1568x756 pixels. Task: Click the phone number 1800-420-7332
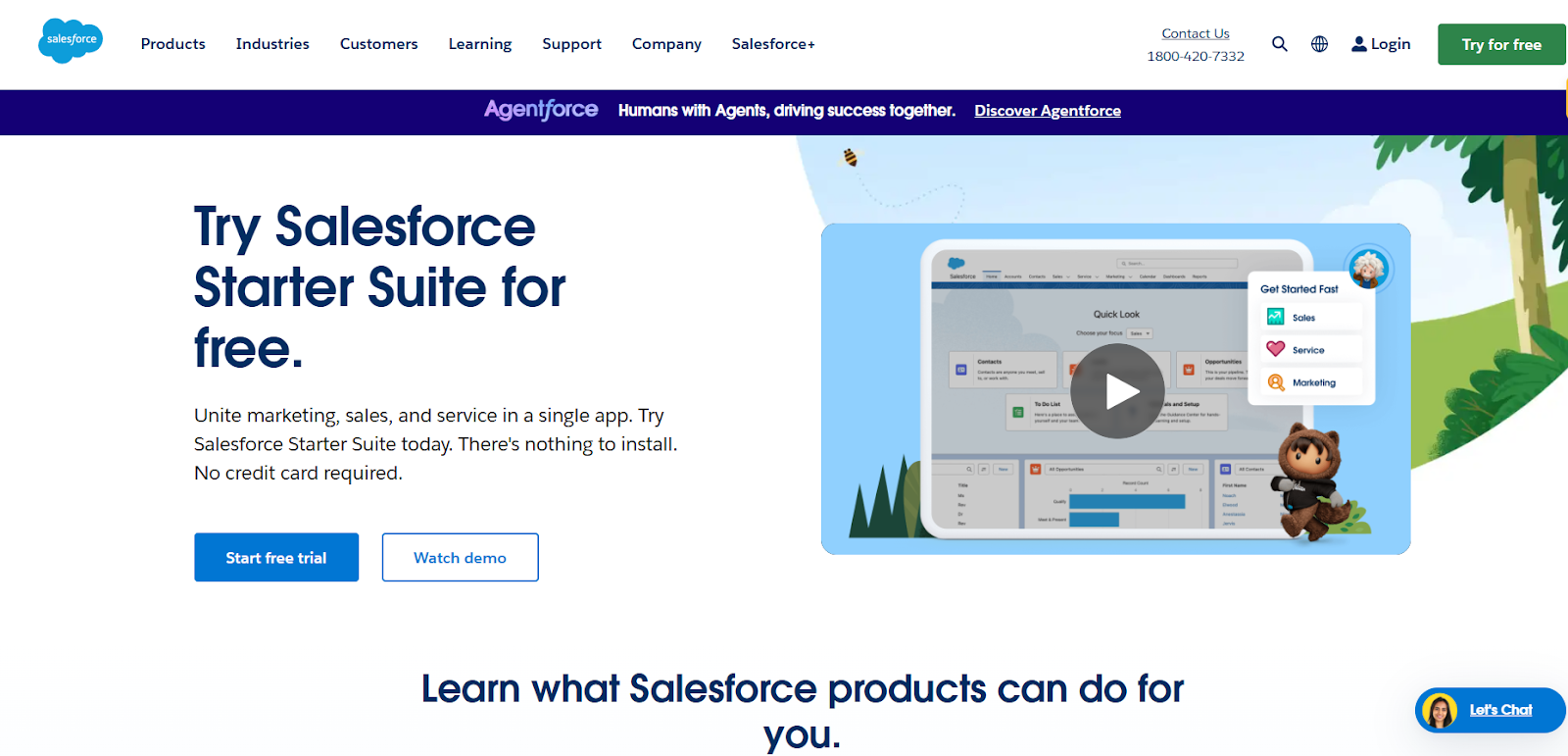[1196, 57]
